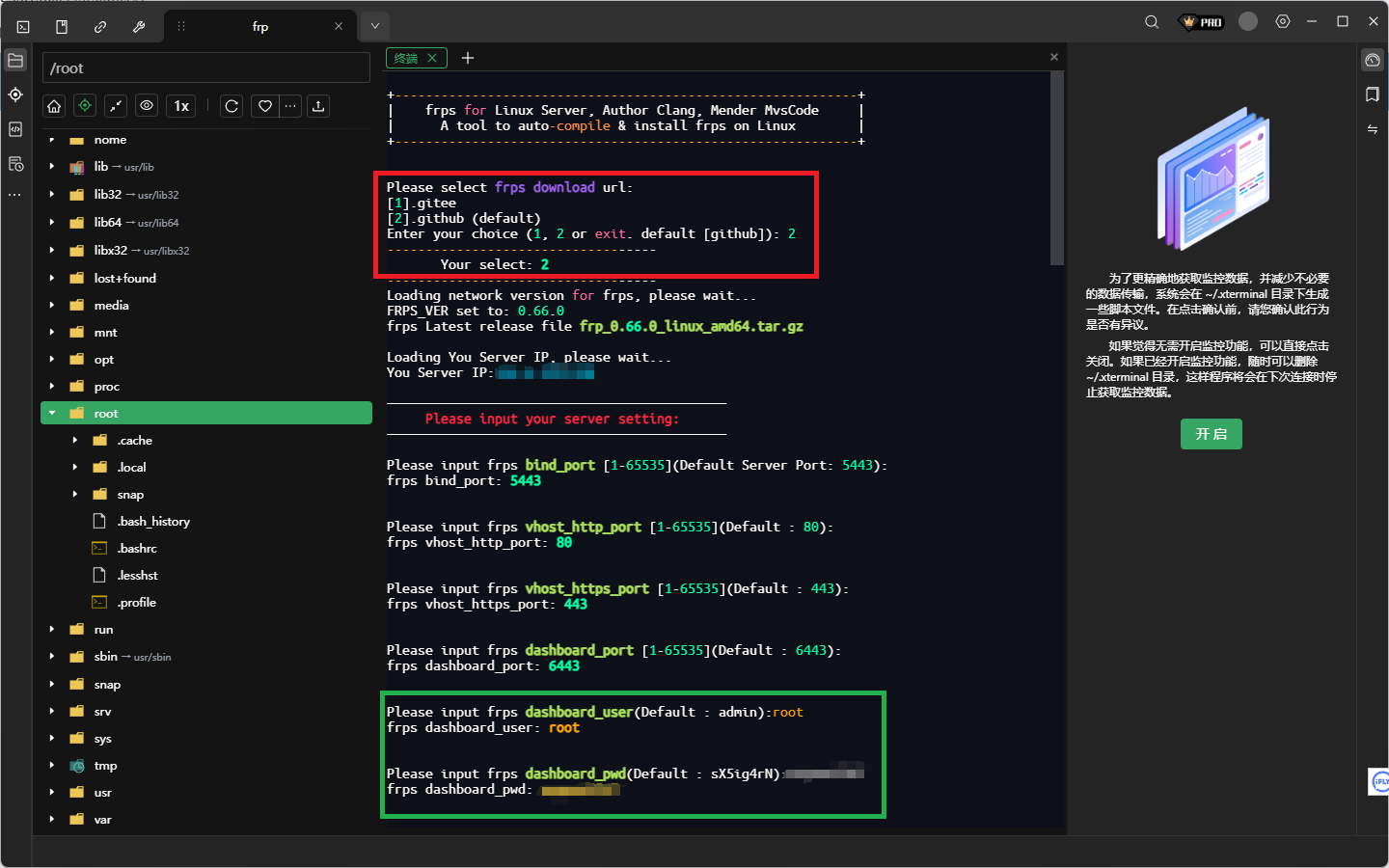Select the 终端 terminal tab
The image size is (1389, 868).
coord(407,58)
